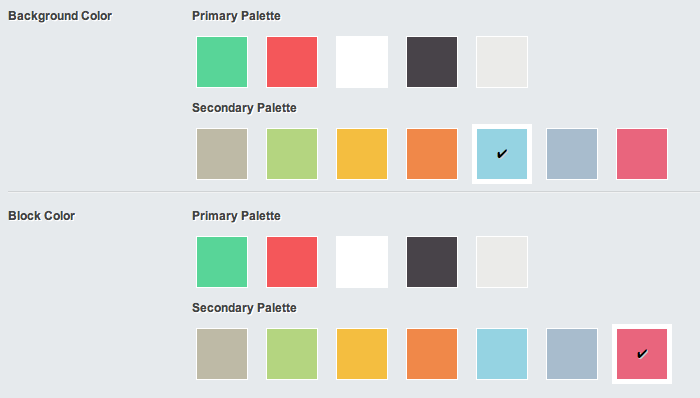Choose light gray swatch in Background Color primary palette
This screenshot has height=398, width=700.
pos(502,62)
